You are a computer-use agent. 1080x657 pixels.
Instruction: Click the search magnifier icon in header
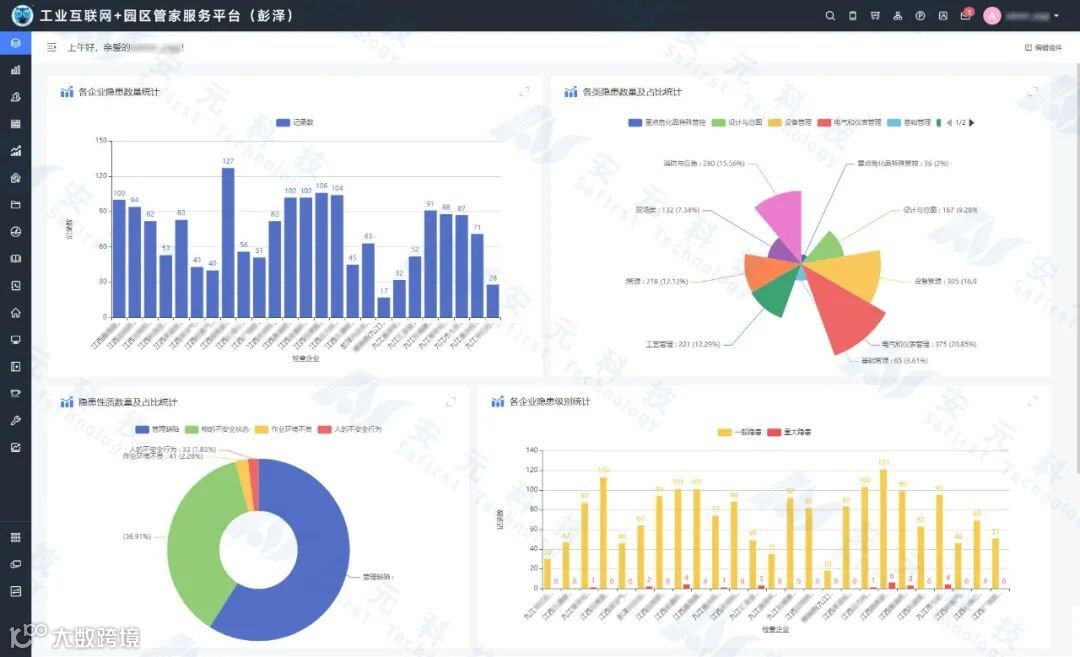(830, 16)
